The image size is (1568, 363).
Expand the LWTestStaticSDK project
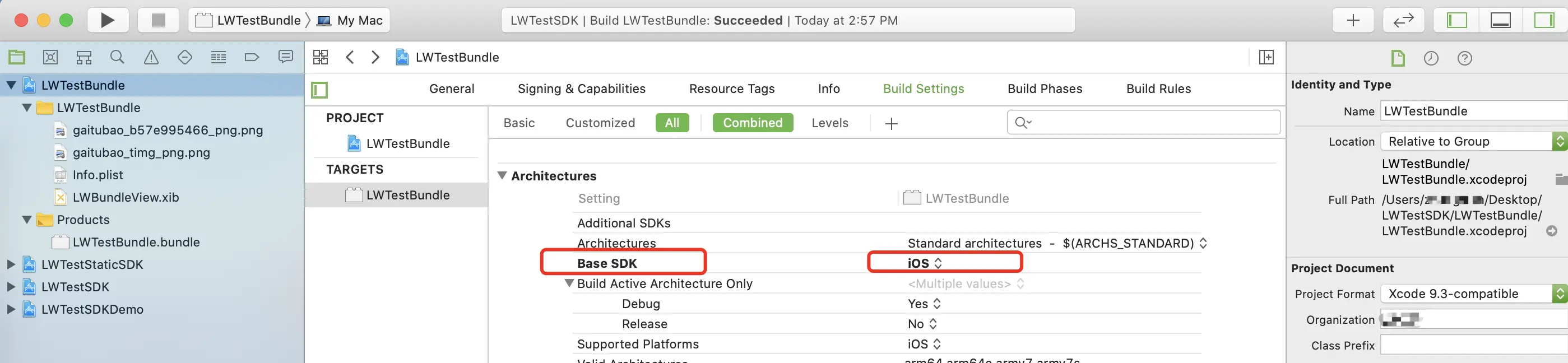11,264
